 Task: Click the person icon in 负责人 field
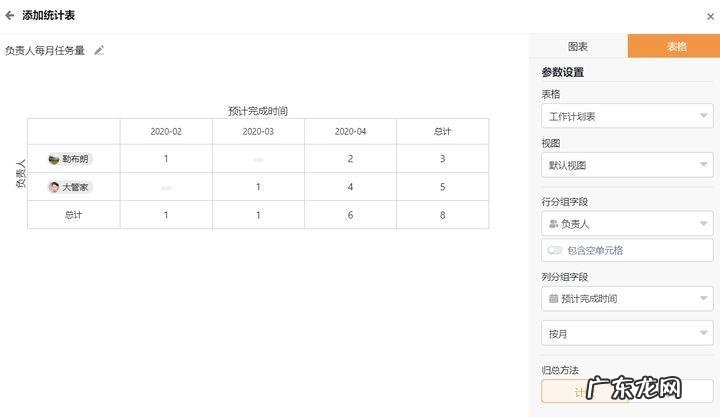click(x=553, y=225)
